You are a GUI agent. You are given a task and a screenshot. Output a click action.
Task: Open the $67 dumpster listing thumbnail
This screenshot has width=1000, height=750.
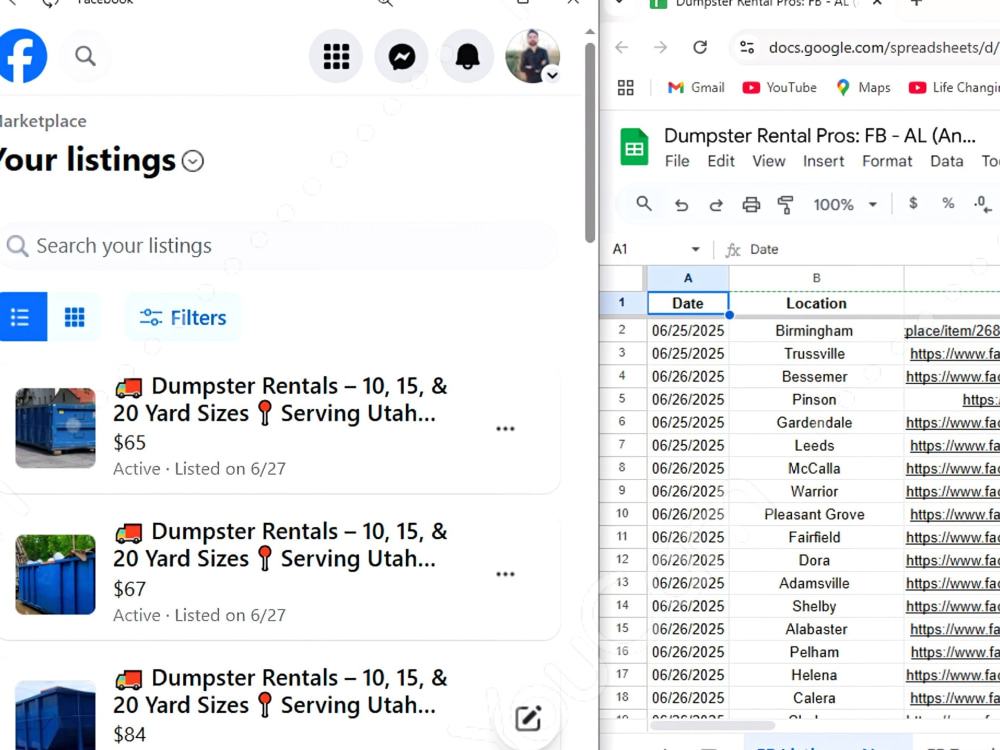[55, 574]
